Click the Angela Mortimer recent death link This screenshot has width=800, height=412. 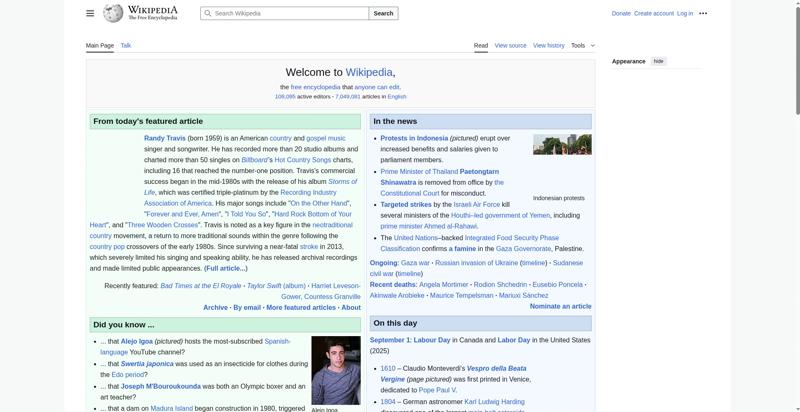coord(443,285)
